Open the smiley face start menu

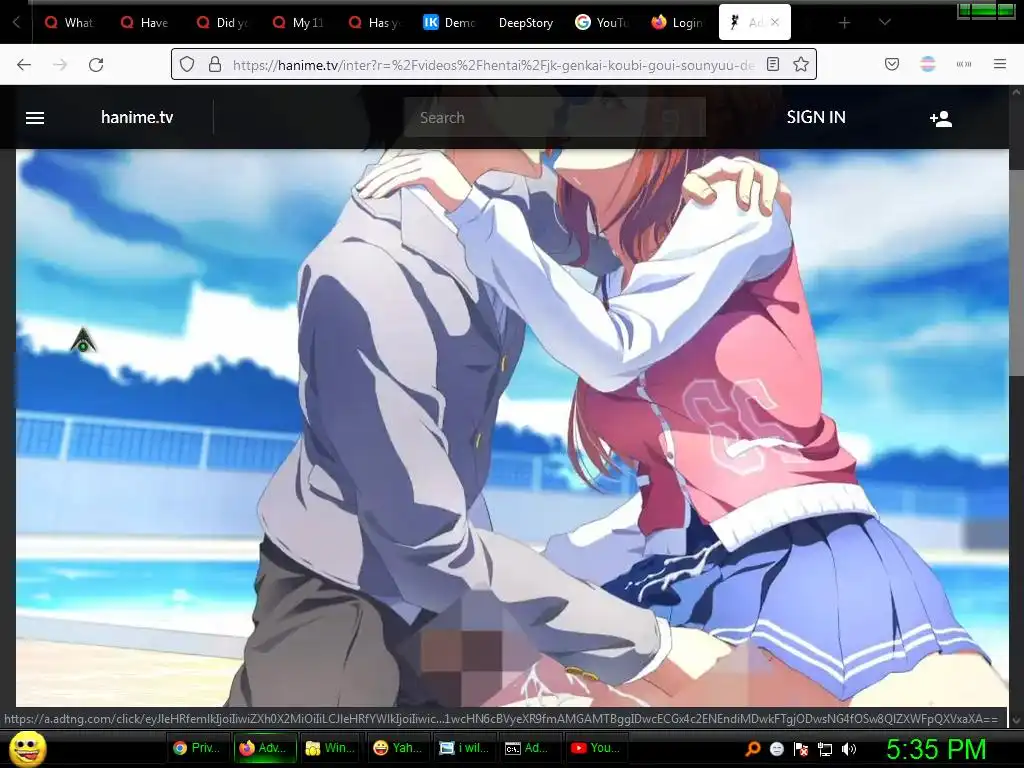click(x=27, y=748)
